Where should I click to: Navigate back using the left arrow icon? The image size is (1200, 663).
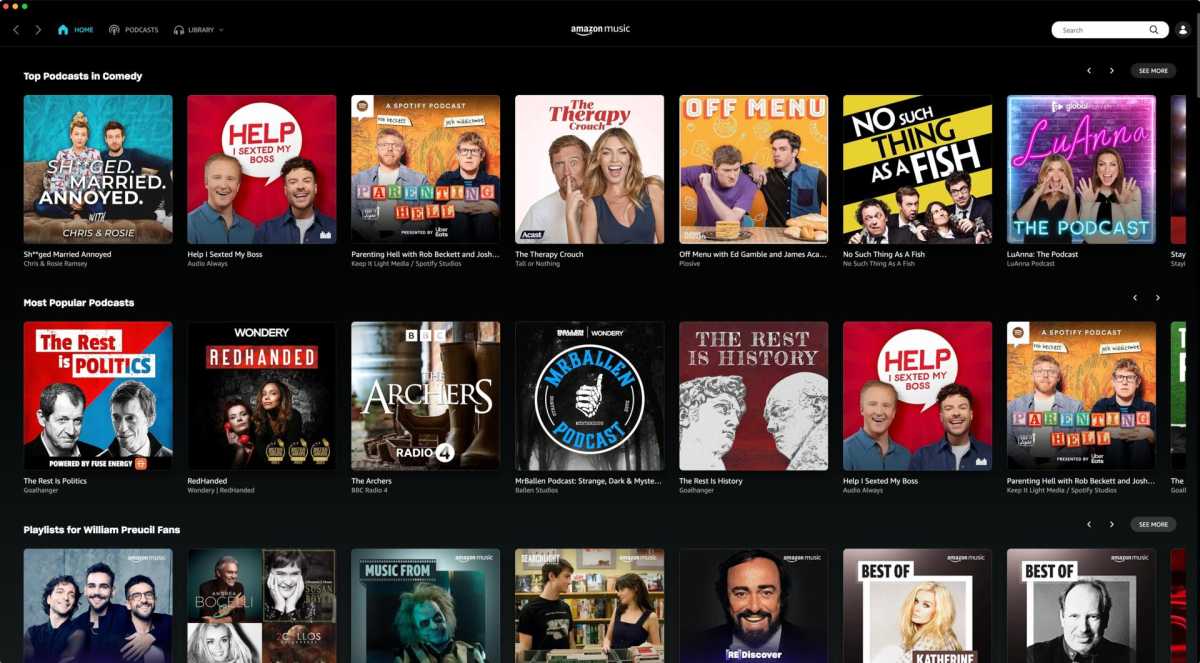(16, 30)
